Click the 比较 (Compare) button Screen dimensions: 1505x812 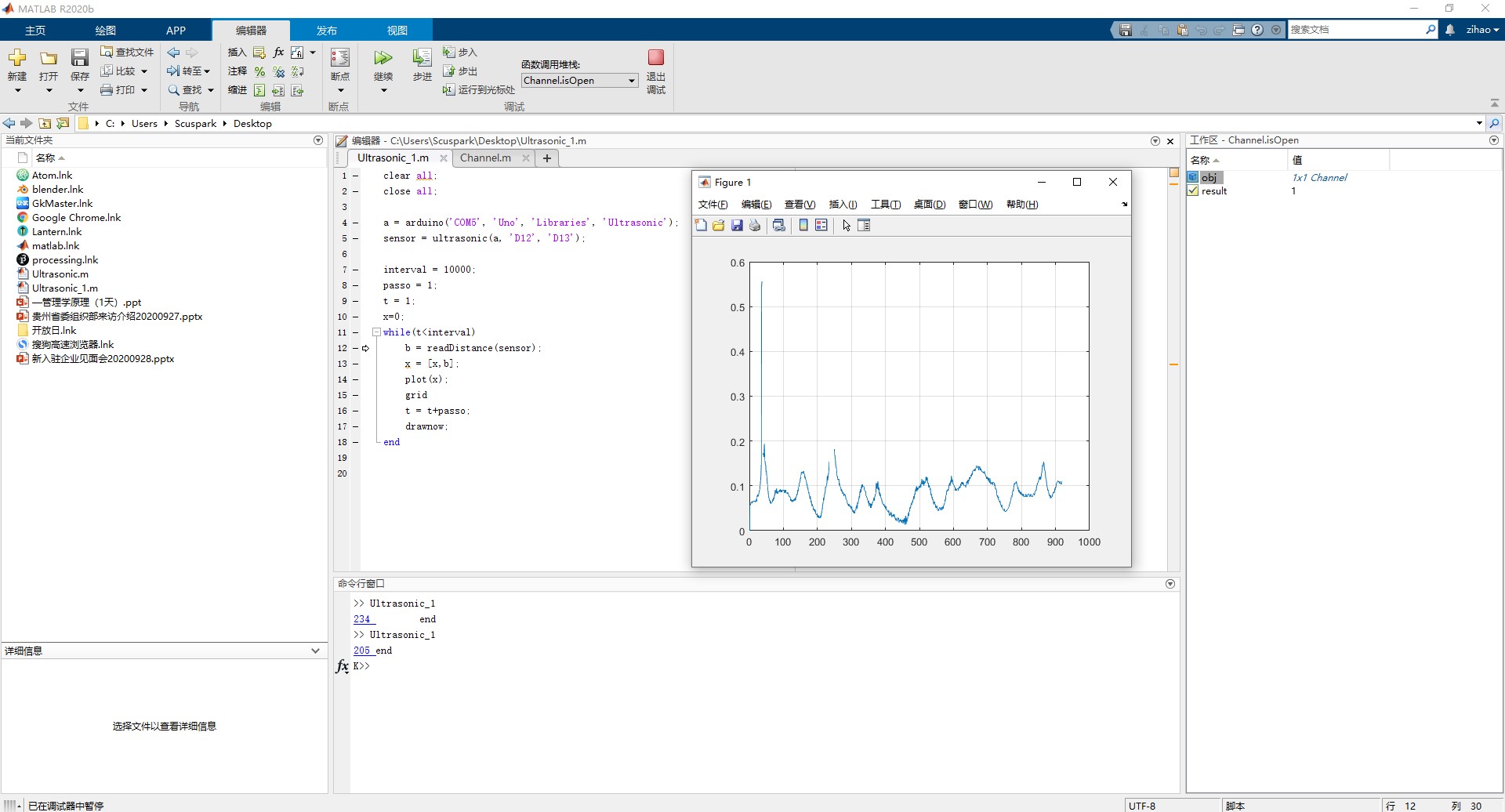pos(124,71)
